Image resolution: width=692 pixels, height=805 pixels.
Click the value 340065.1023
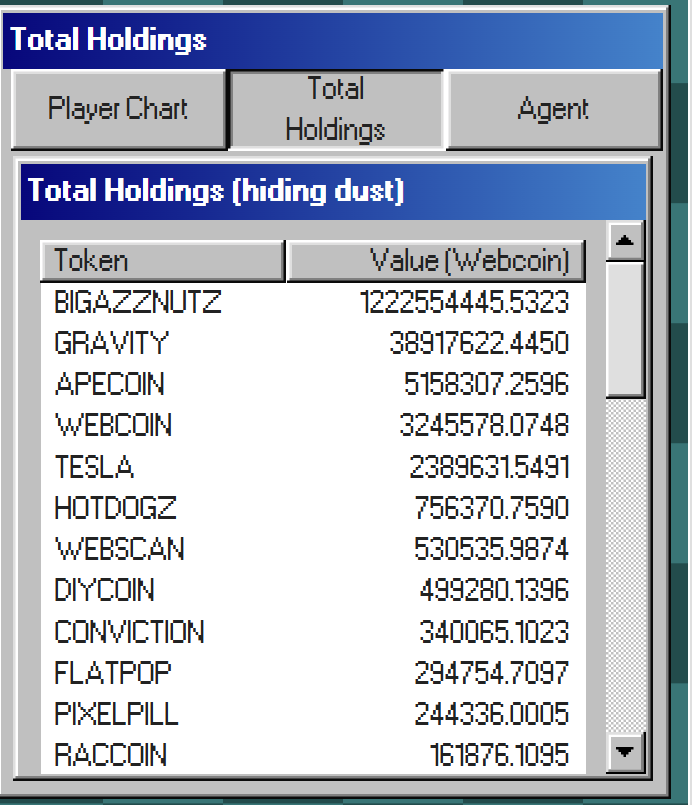click(494, 631)
